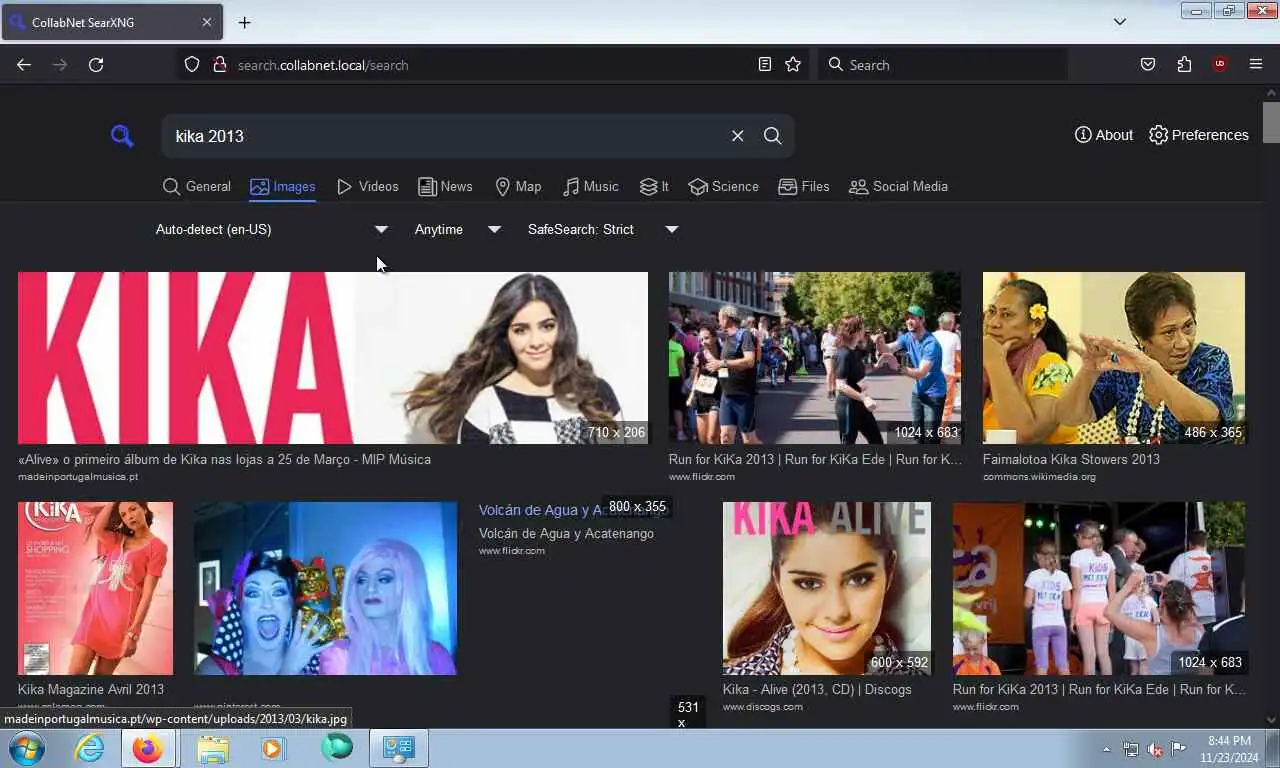Switch to the It tab
This screenshot has height=768, width=1280.
[654, 186]
